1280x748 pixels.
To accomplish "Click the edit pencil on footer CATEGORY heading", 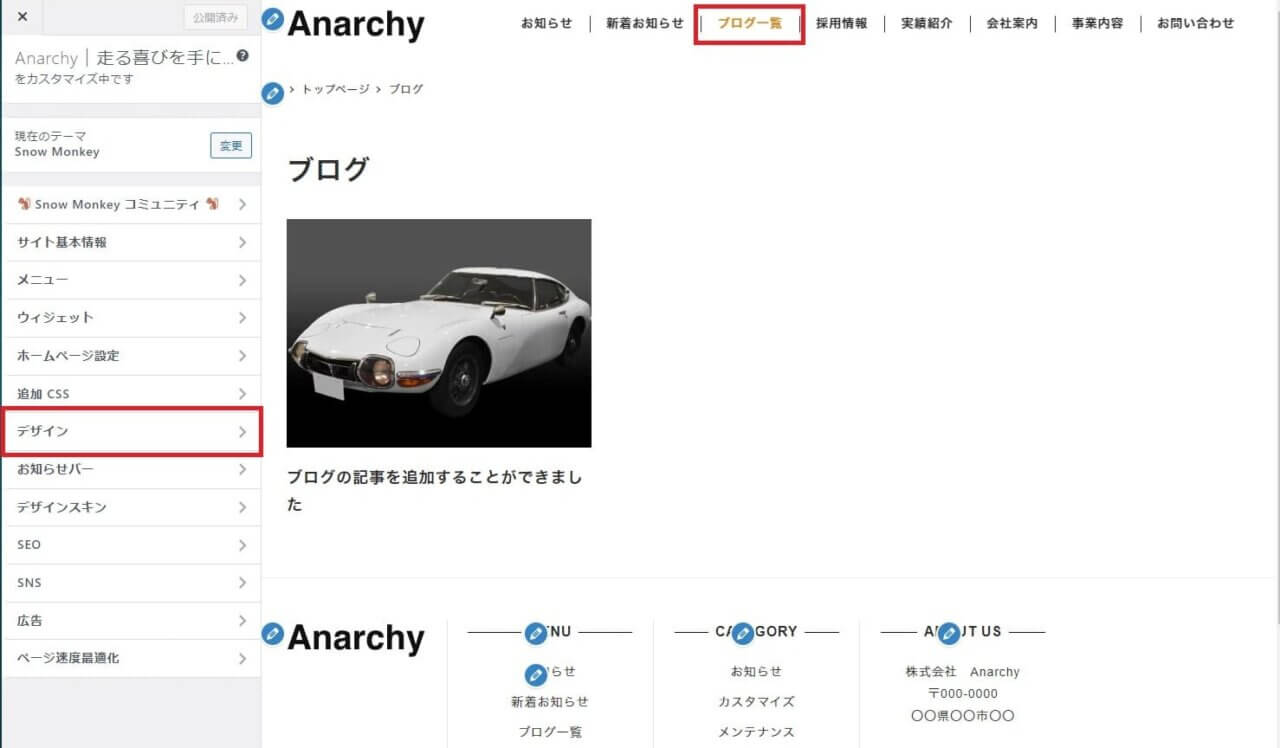I will click(742, 633).
